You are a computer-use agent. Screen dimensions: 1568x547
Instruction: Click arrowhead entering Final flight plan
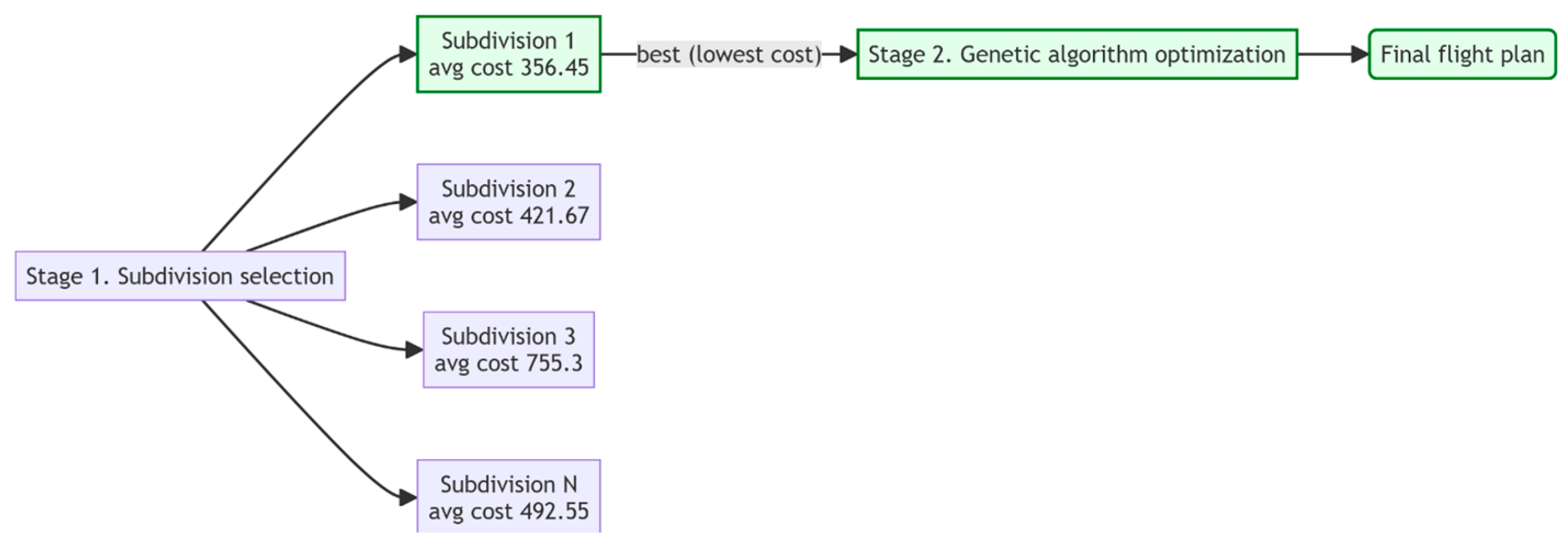click(x=1359, y=54)
